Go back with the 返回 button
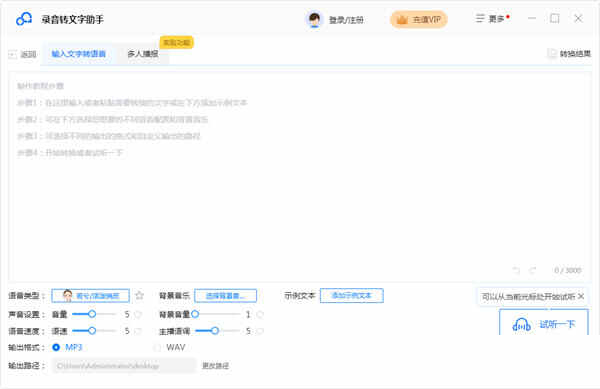Image resolution: width=600 pixels, height=389 pixels. [x=23, y=54]
